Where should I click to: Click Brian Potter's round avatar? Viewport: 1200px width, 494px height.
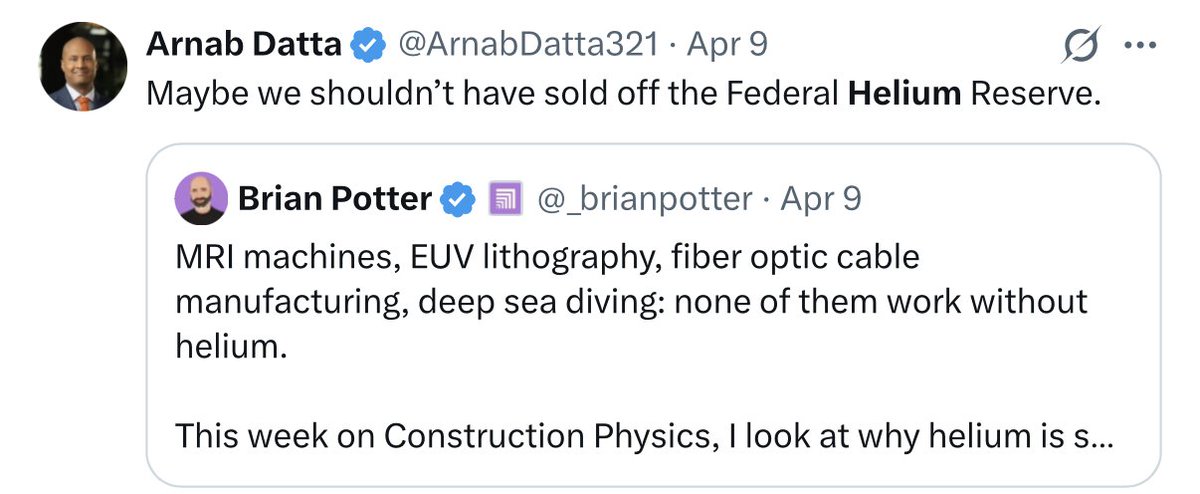click(x=200, y=199)
